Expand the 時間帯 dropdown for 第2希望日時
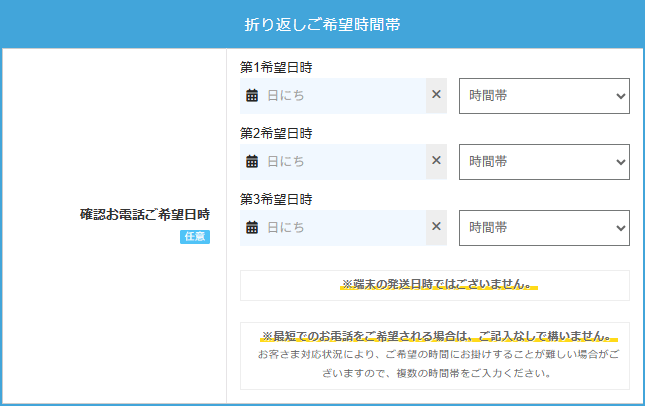645x406 pixels. (544, 161)
